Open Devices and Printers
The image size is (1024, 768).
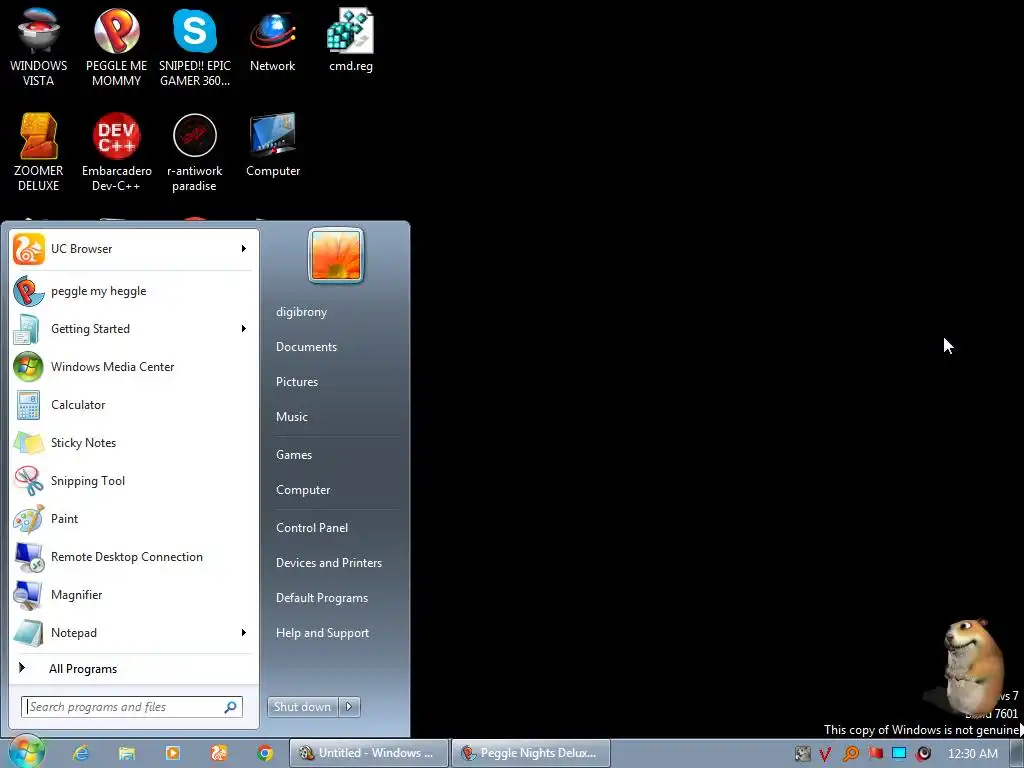pyautogui.click(x=328, y=562)
